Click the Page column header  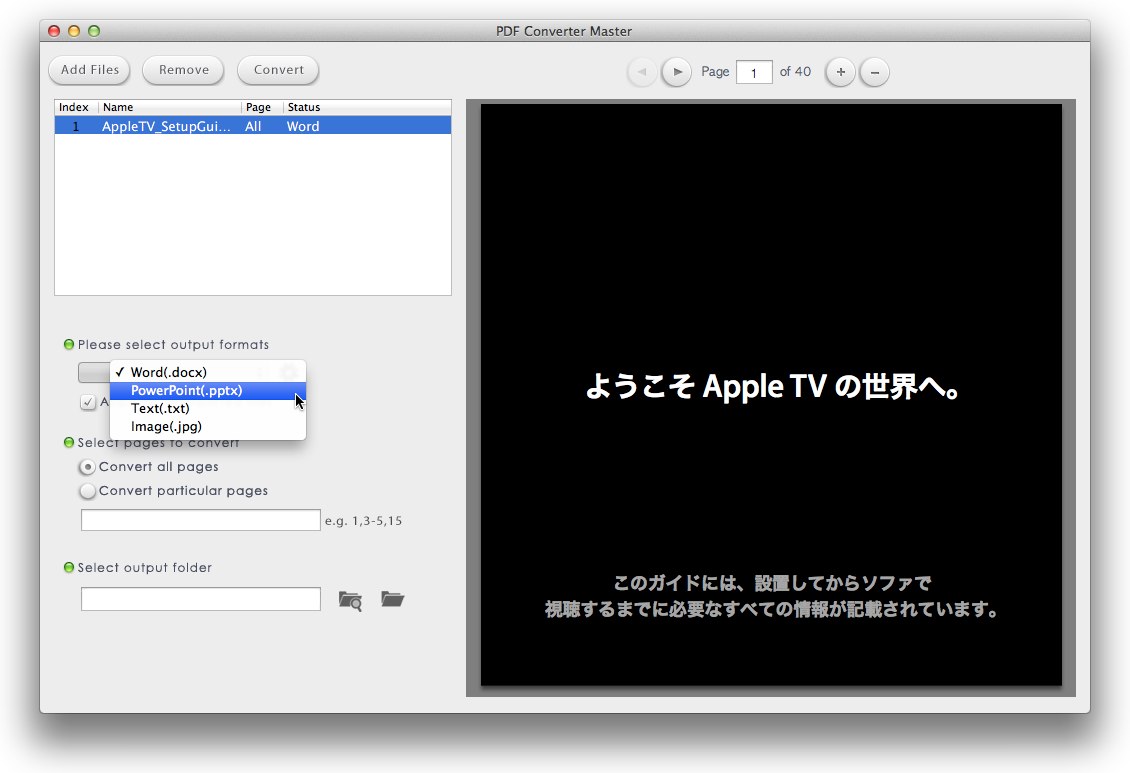click(262, 107)
